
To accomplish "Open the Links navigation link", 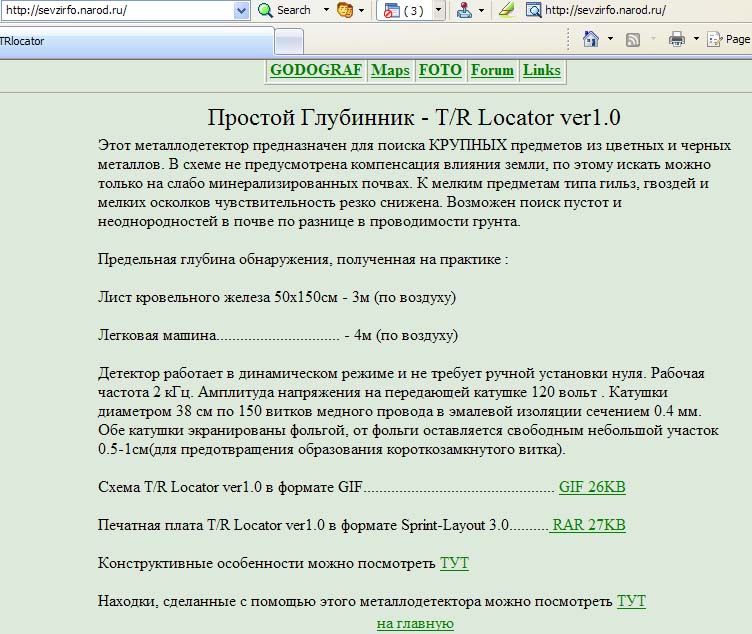I will [x=541, y=70].
